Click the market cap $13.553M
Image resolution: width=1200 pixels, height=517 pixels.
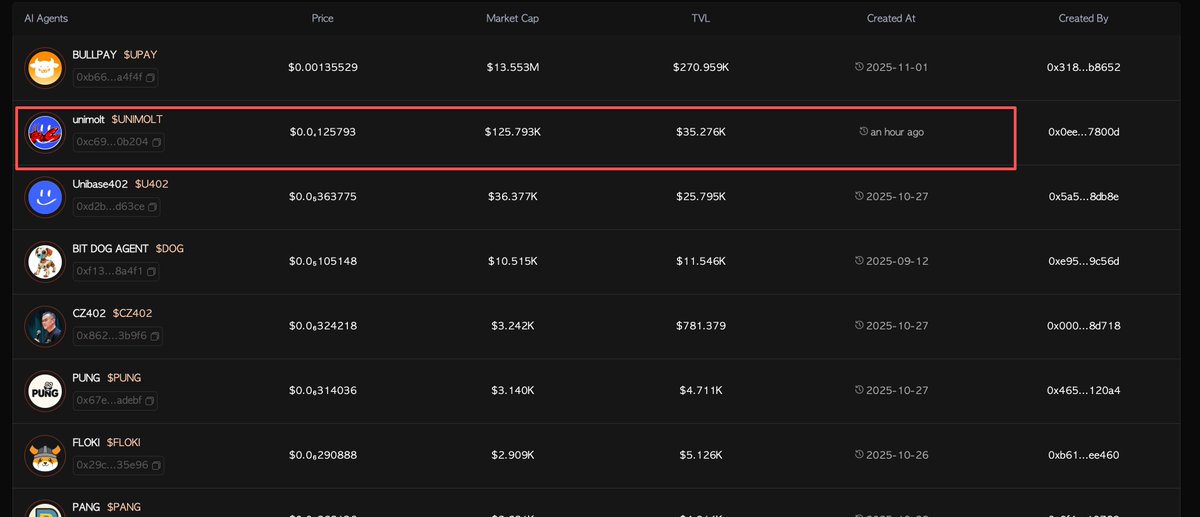512,67
